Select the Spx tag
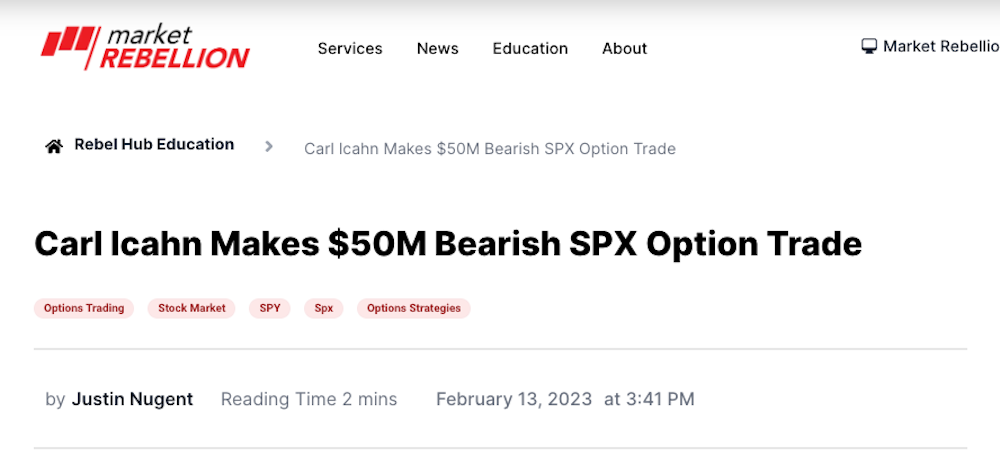The height and width of the screenshot is (465, 1000). point(324,308)
